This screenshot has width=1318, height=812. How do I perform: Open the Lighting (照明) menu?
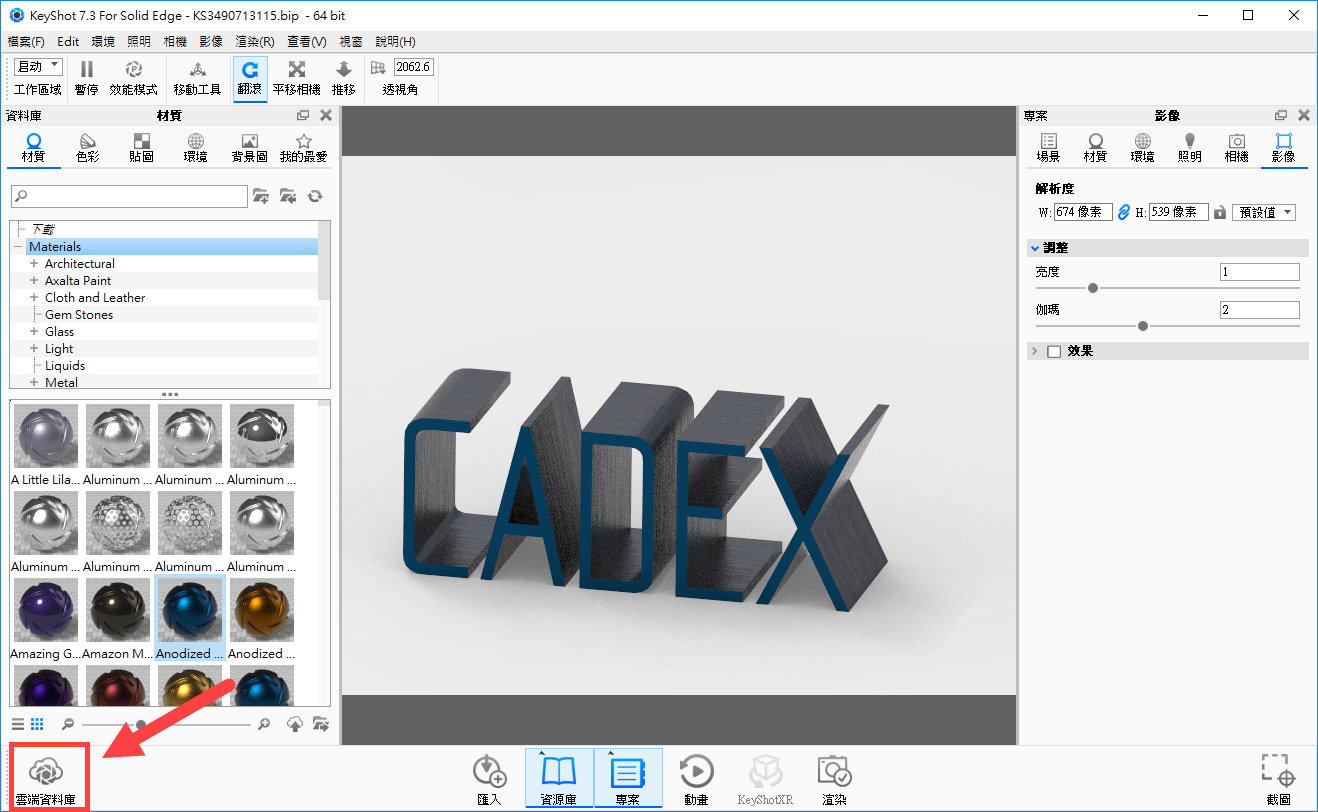[x=139, y=42]
